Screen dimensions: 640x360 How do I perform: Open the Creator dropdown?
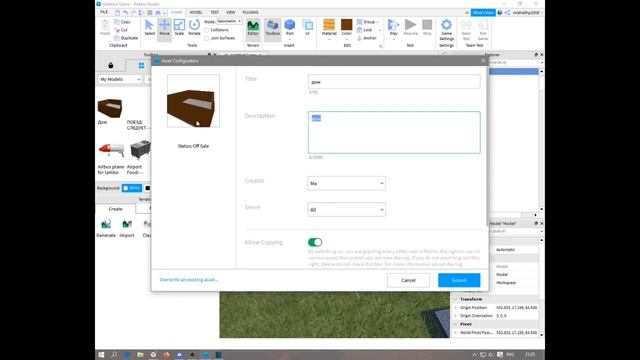[x=346, y=183]
